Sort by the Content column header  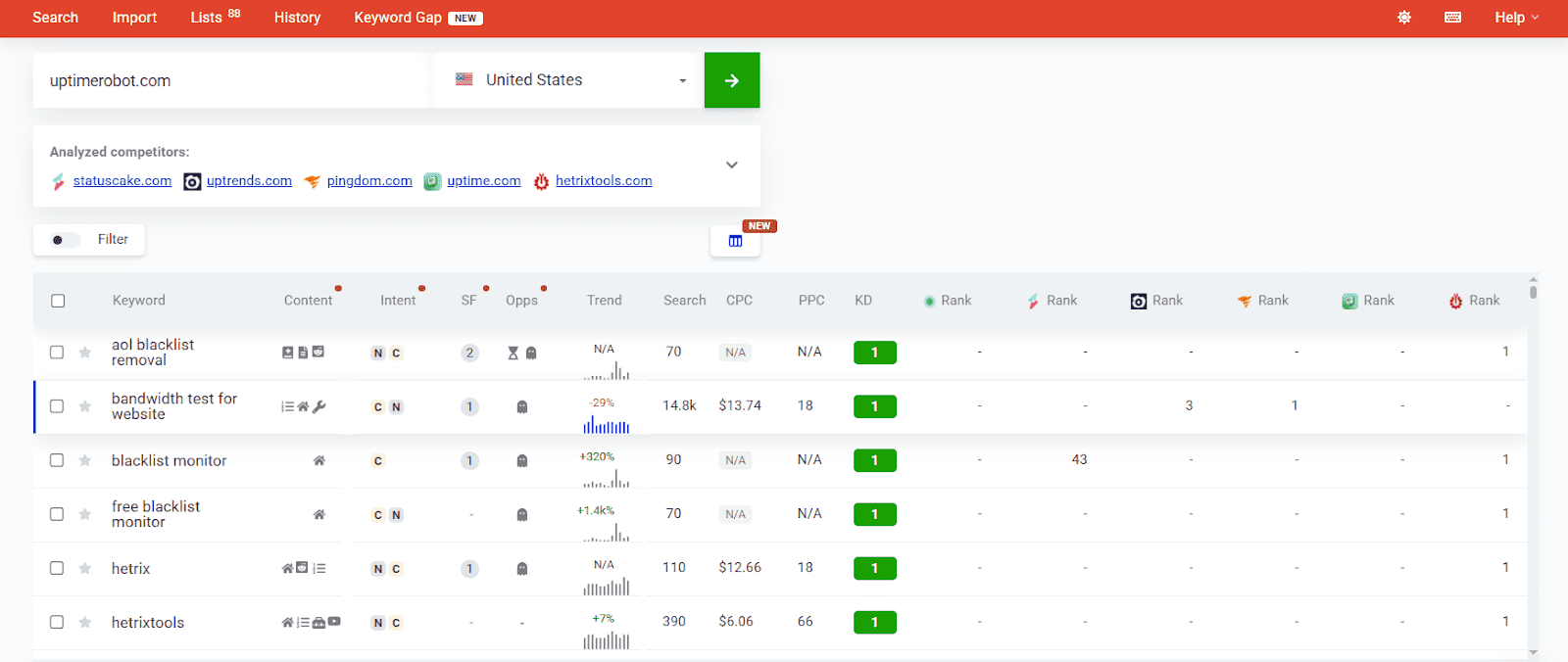click(308, 301)
